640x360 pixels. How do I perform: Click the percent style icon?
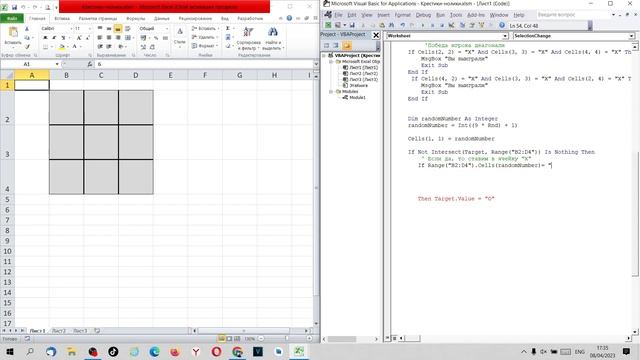[156, 38]
